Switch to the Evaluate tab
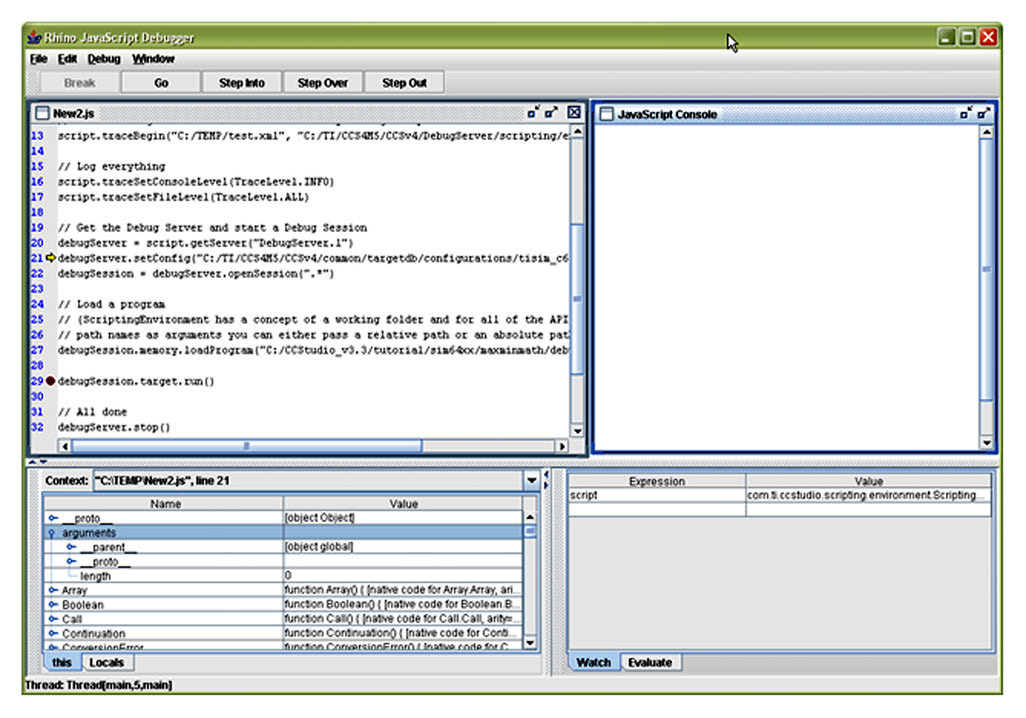 pyautogui.click(x=651, y=662)
